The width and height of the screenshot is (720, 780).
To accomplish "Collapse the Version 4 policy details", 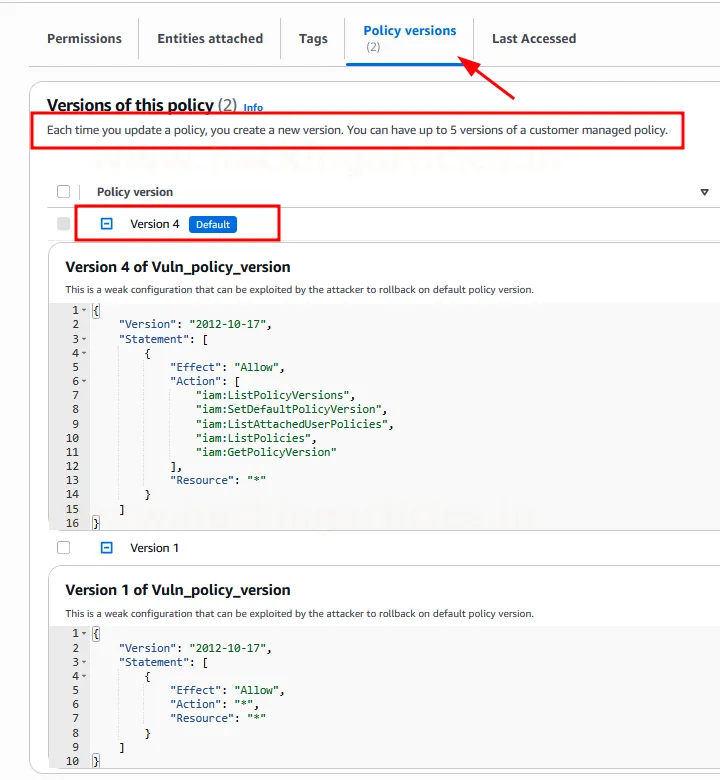I will [x=107, y=224].
